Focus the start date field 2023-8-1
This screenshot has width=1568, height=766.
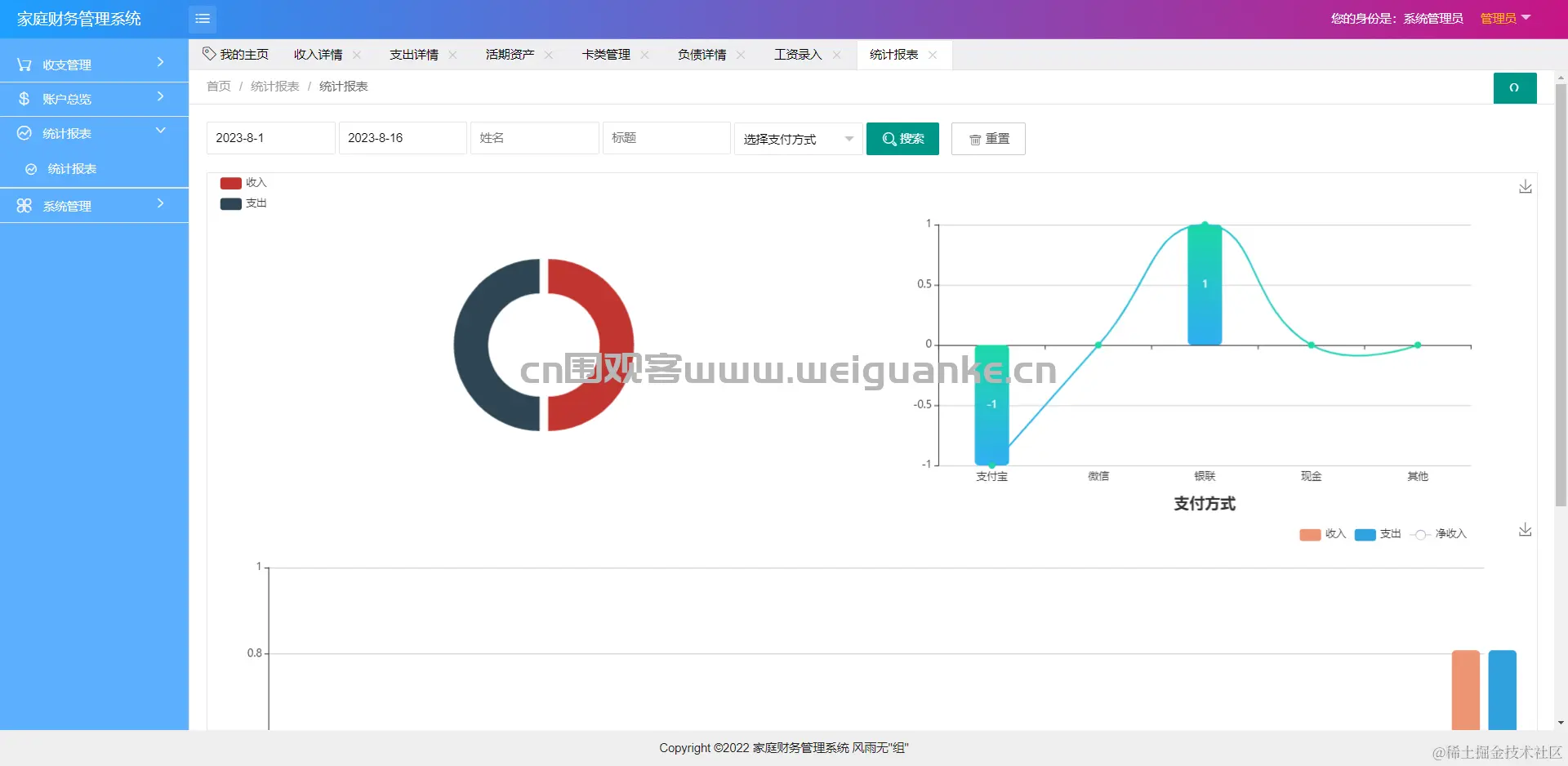[270, 138]
